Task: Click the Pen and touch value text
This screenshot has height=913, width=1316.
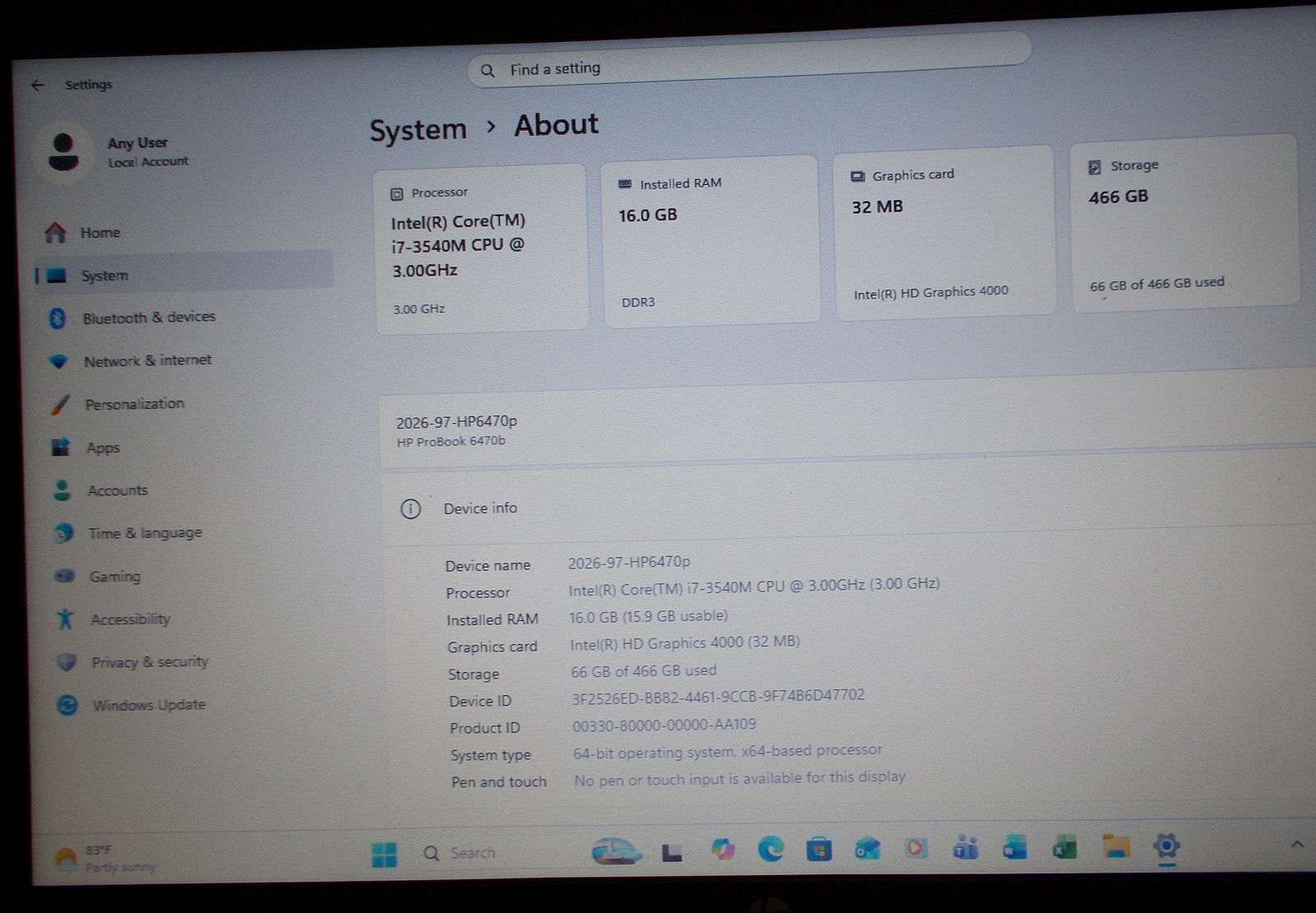Action: coord(739,778)
